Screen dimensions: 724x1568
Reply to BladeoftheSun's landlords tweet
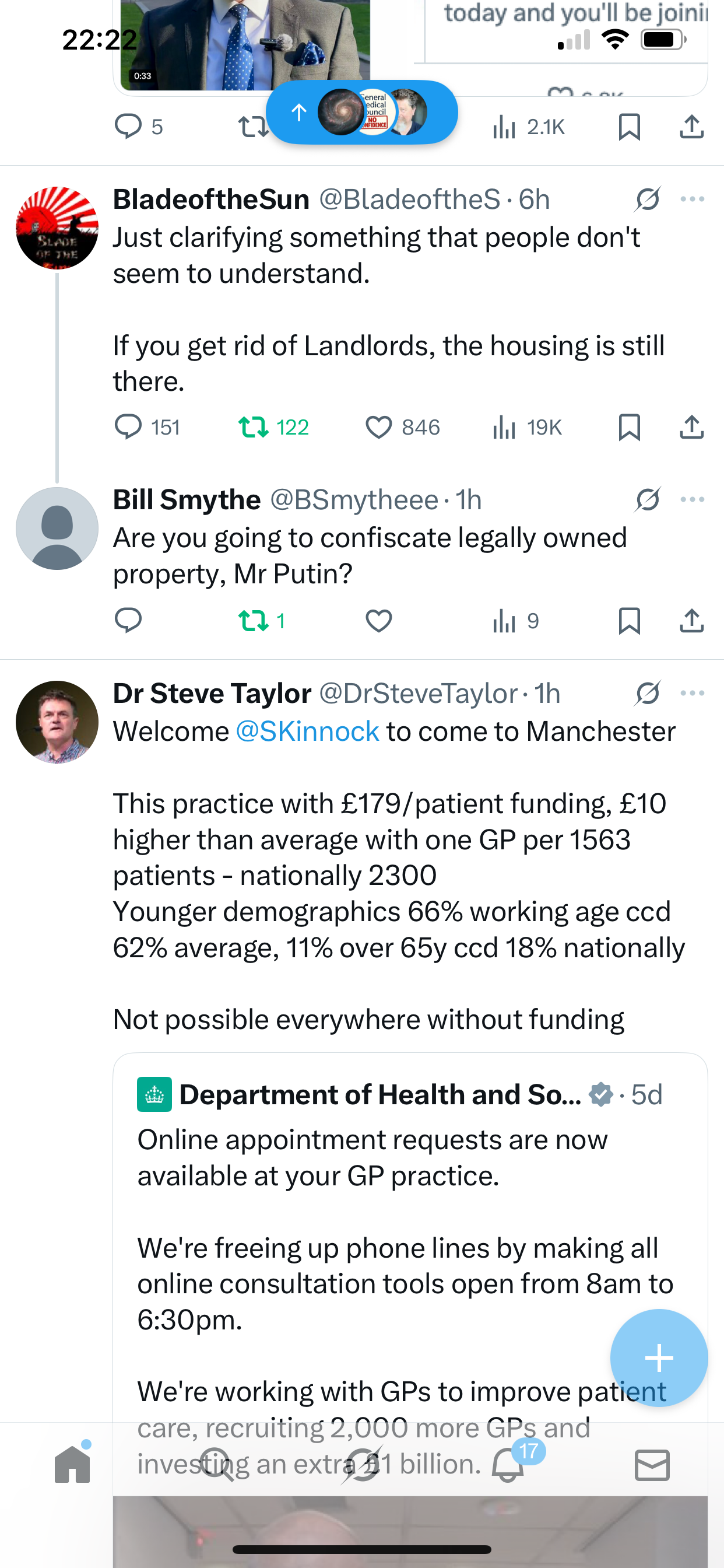(128, 426)
